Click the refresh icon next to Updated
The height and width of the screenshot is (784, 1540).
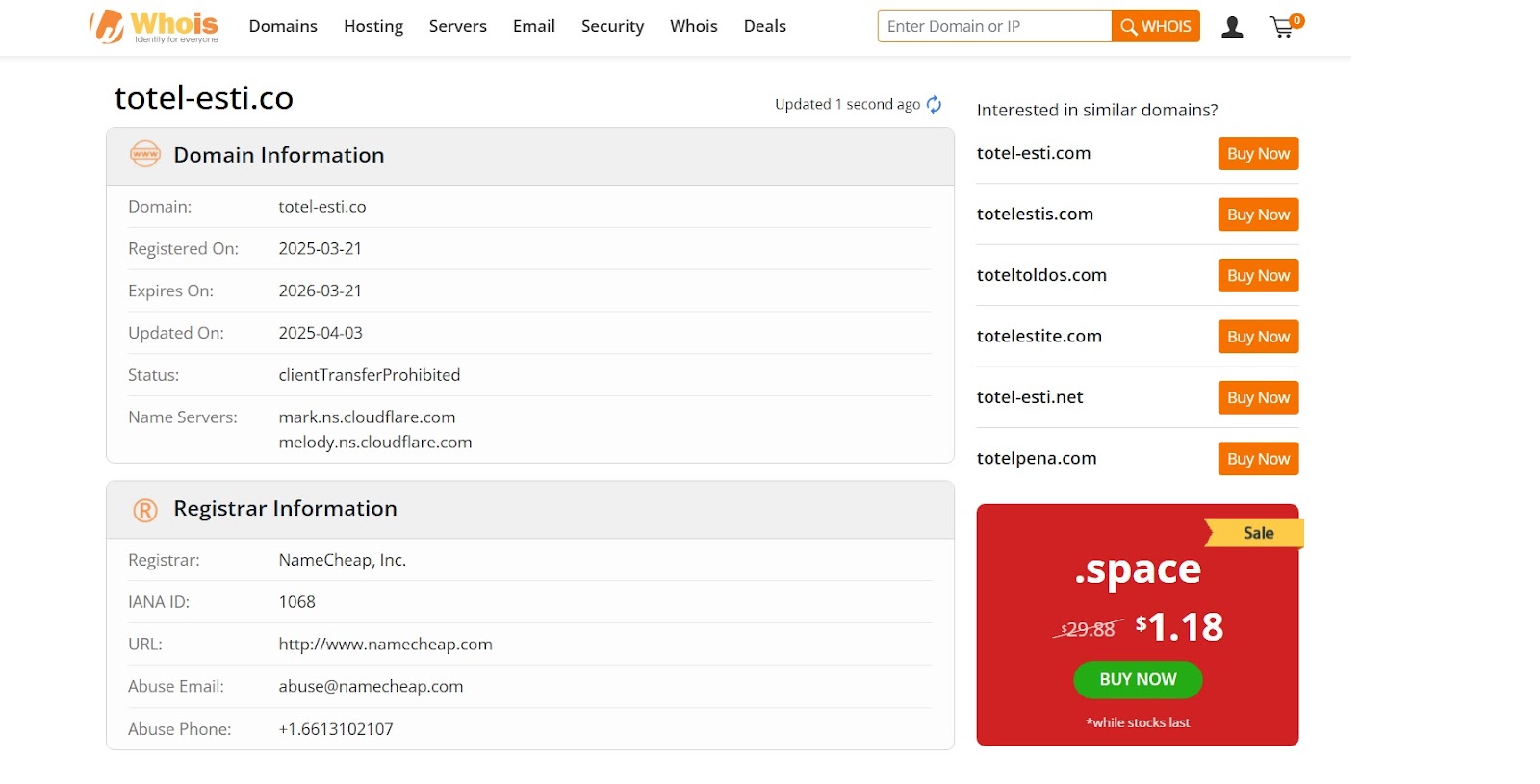934,105
